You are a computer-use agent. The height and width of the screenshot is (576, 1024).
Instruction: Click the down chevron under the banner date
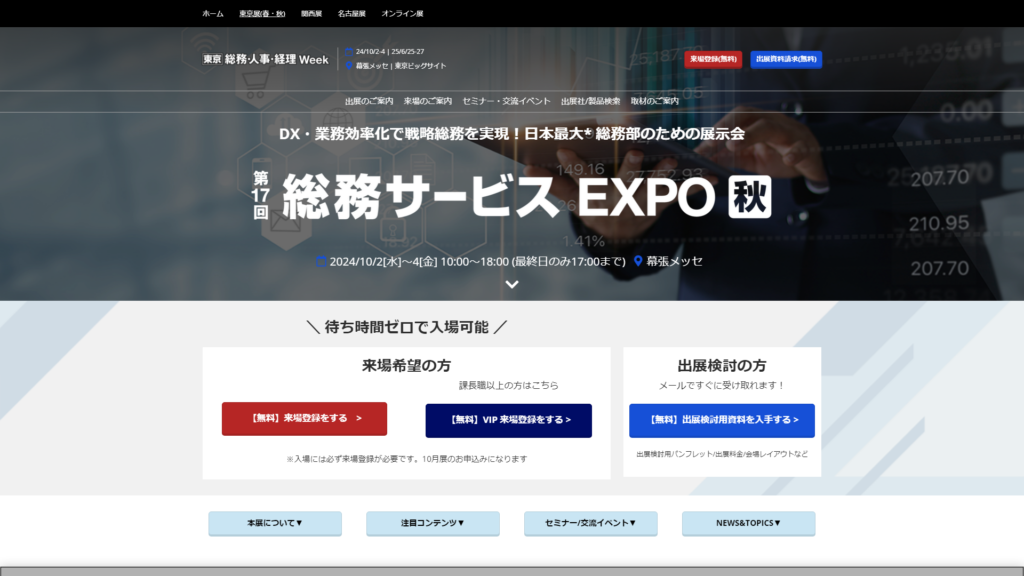tap(512, 285)
